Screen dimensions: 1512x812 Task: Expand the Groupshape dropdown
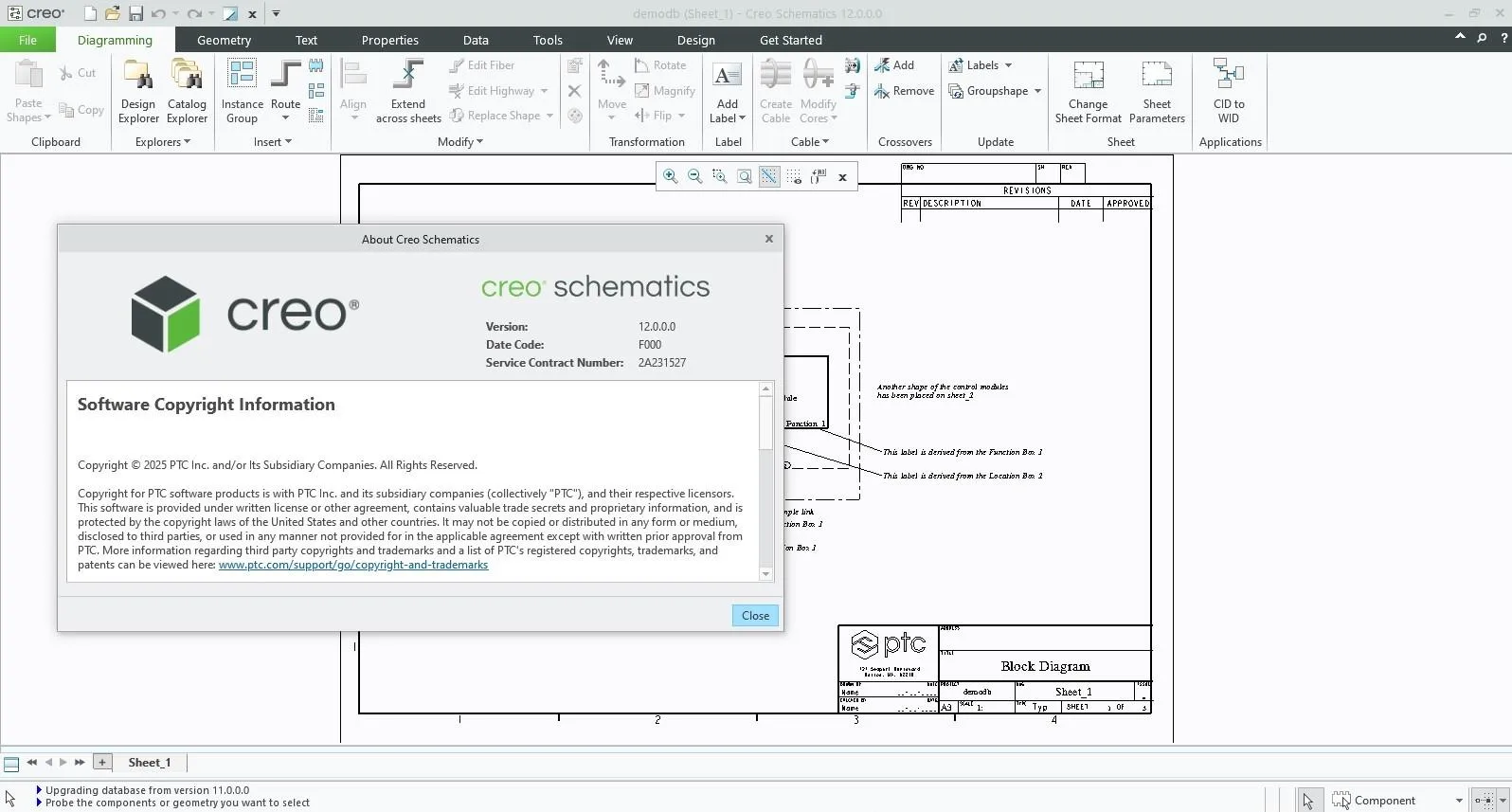pyautogui.click(x=1037, y=91)
